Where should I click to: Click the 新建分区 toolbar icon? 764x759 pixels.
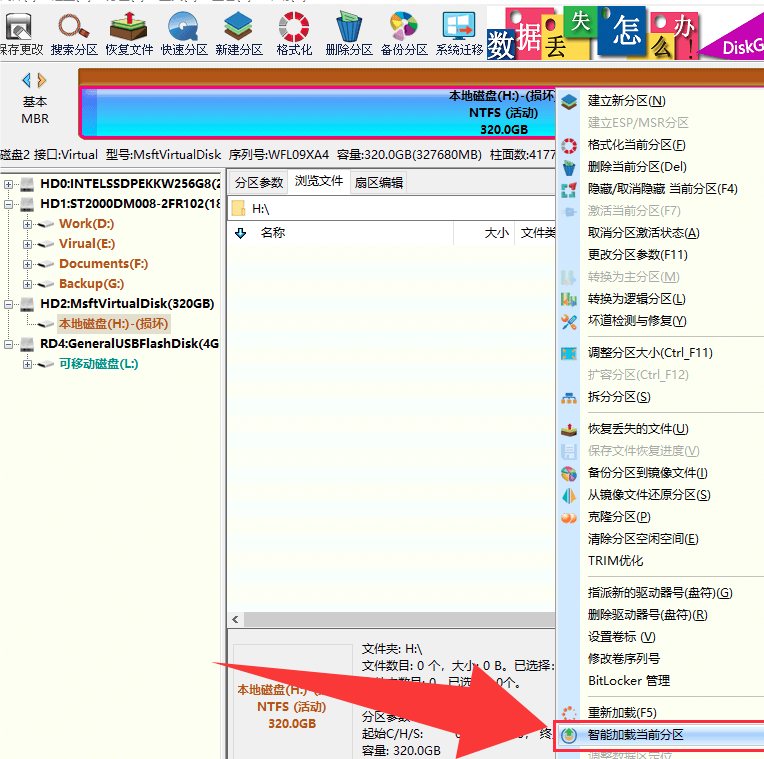point(239,27)
